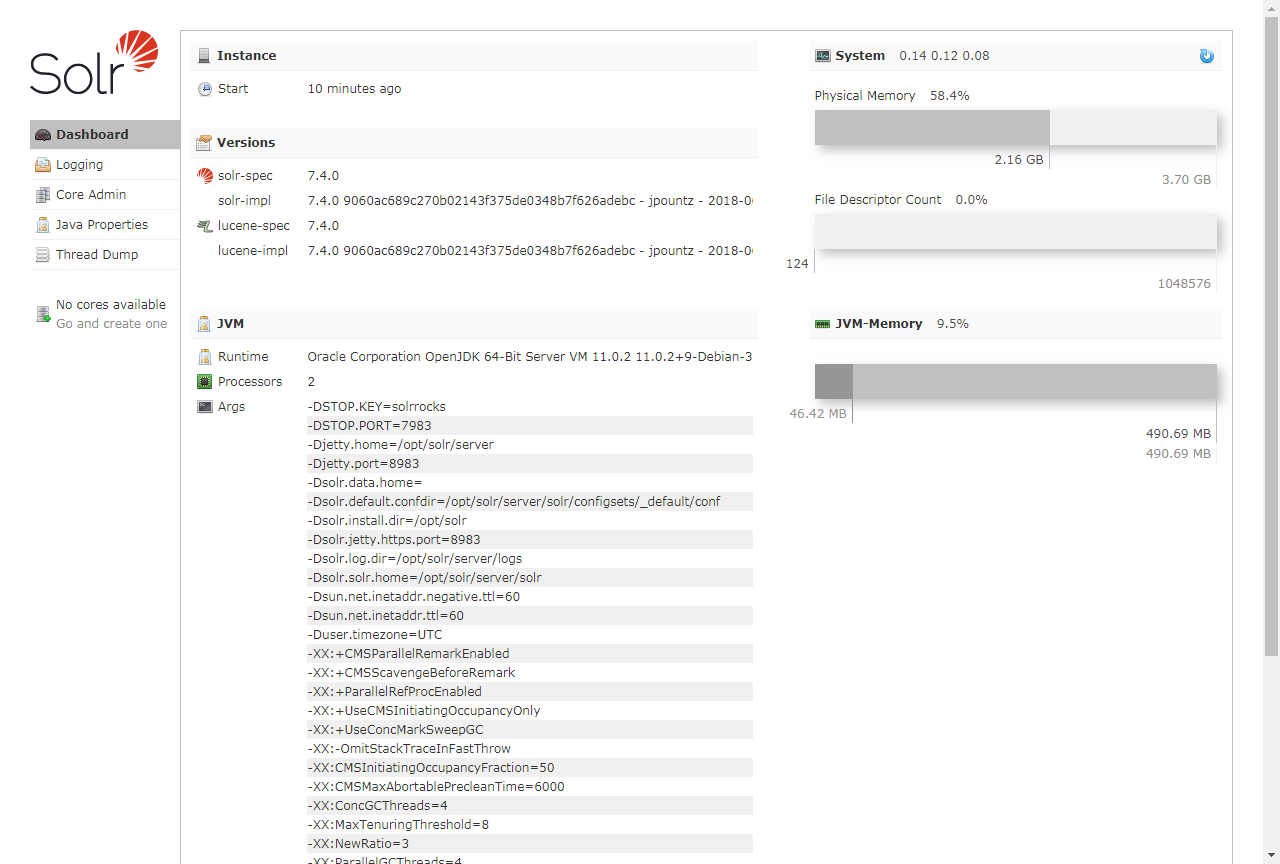Click the 'Go and create one' link

[112, 324]
